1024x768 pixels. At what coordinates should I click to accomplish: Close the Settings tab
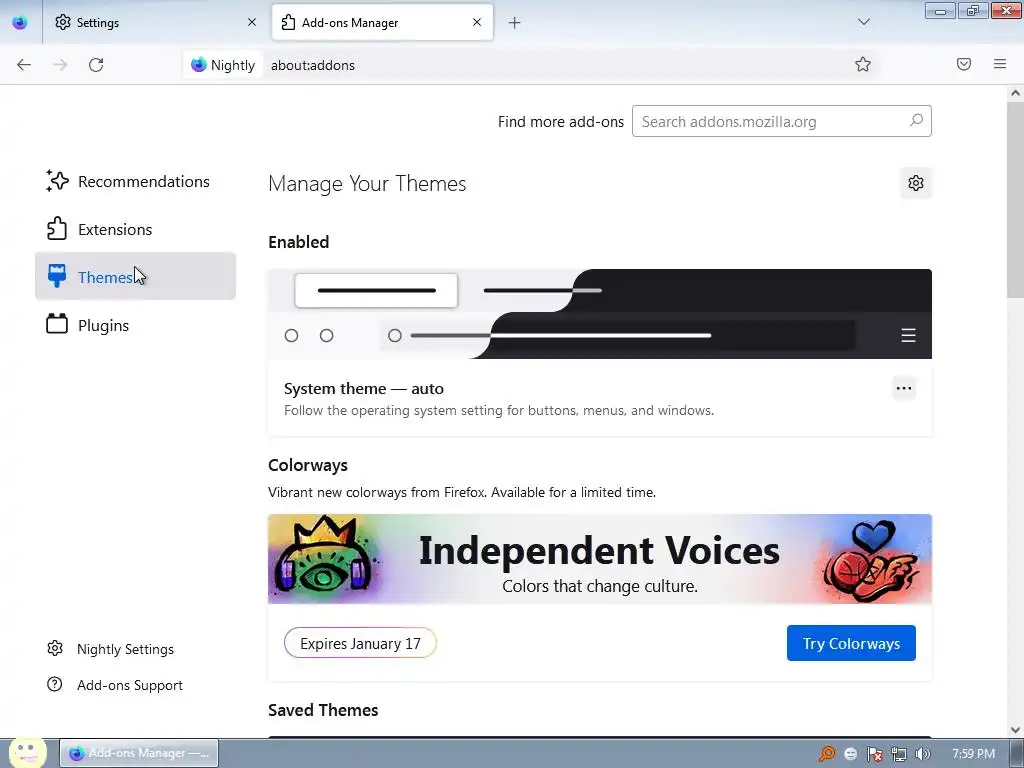click(x=251, y=22)
